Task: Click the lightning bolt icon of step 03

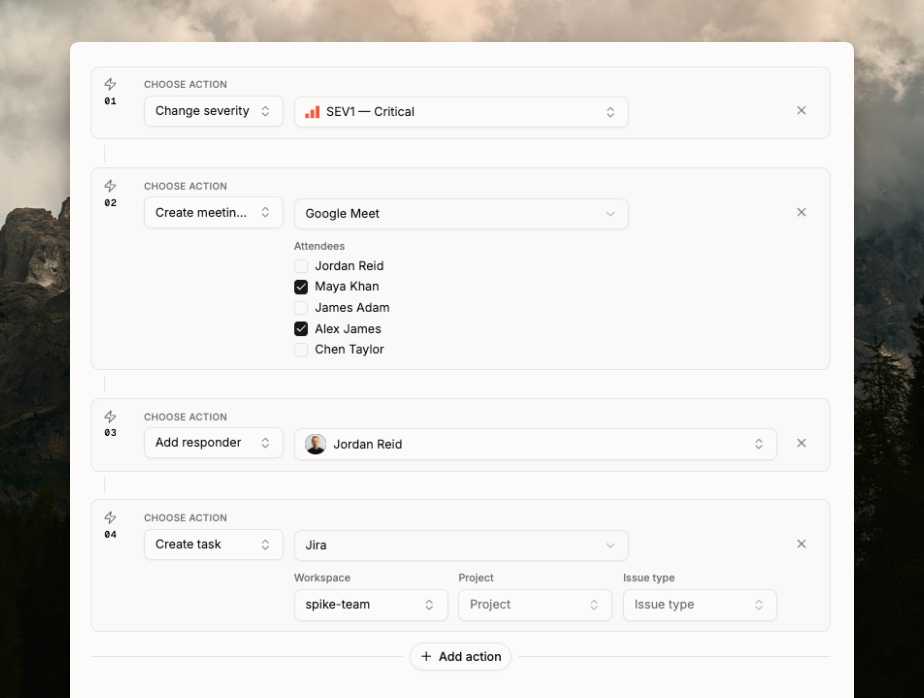Action: (110, 417)
